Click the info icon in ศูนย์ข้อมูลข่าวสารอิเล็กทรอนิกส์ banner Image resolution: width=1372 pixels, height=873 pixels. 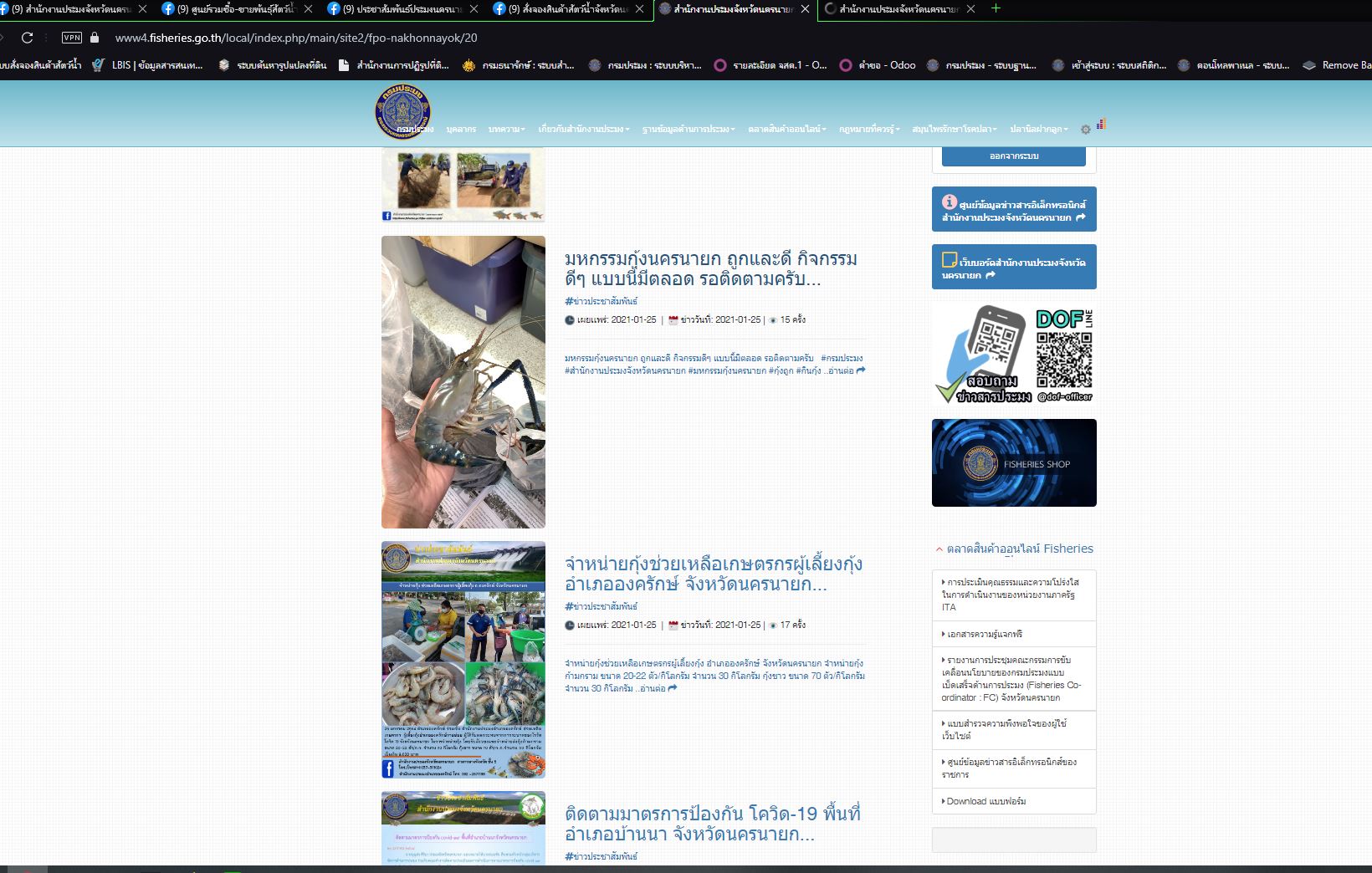[950, 202]
